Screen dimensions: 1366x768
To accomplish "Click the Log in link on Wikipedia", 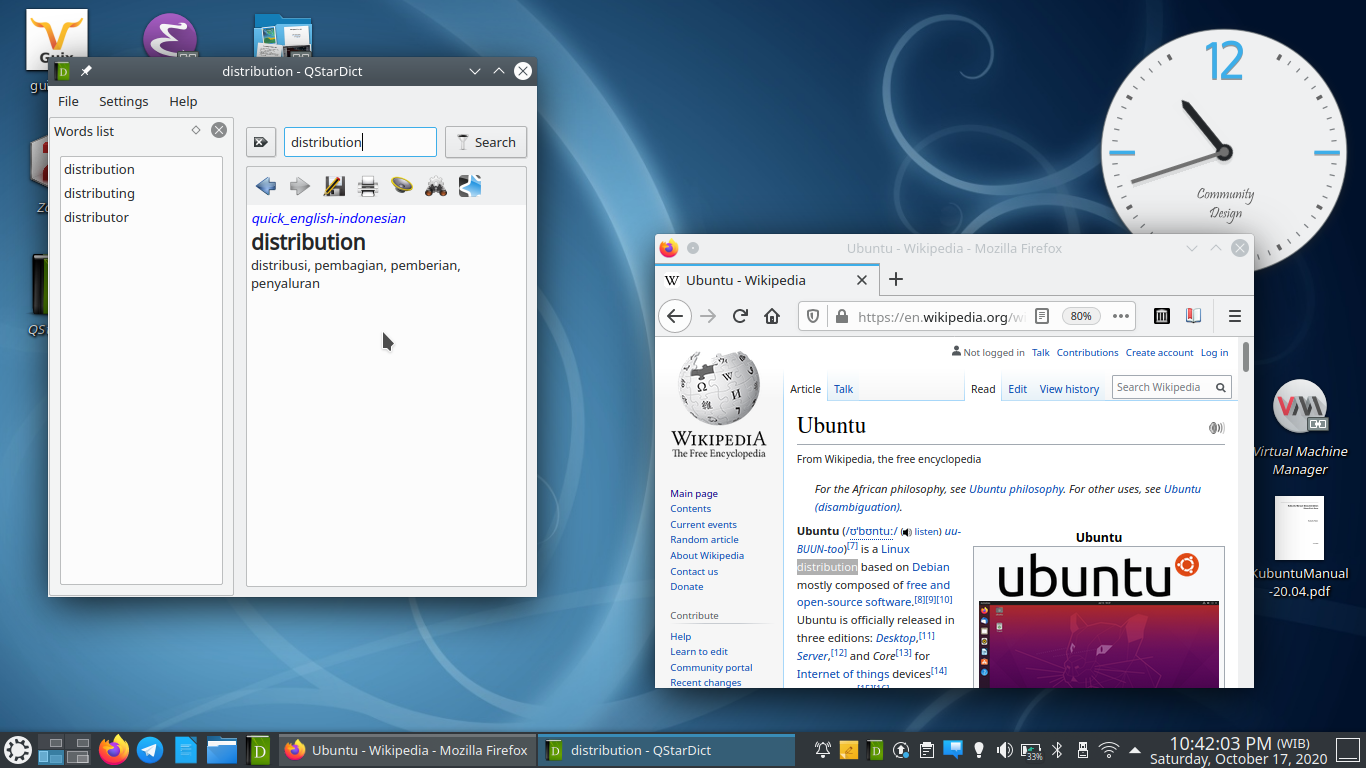I will (x=1214, y=352).
